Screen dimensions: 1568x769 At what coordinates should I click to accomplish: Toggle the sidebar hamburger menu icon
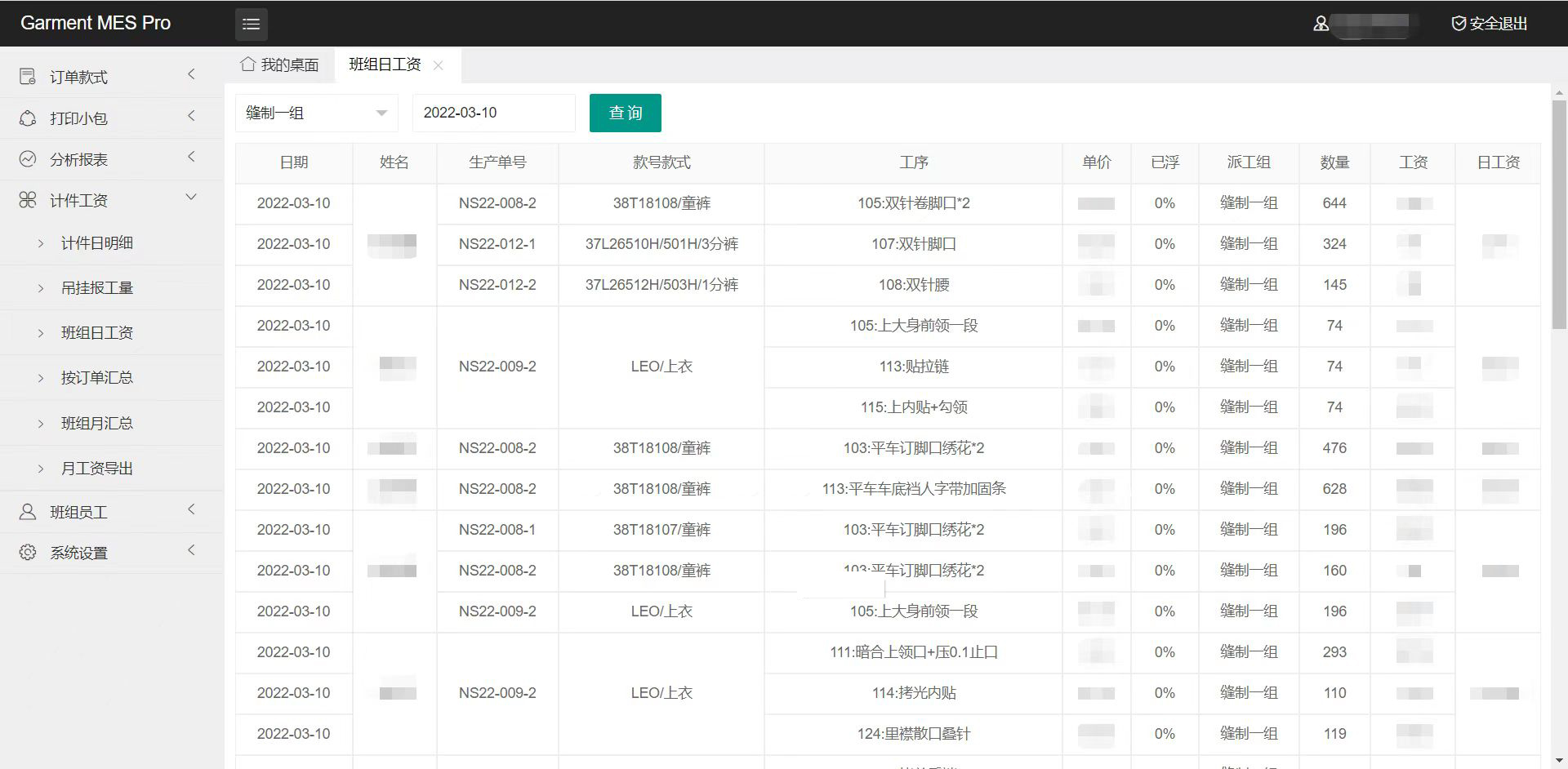[x=252, y=24]
